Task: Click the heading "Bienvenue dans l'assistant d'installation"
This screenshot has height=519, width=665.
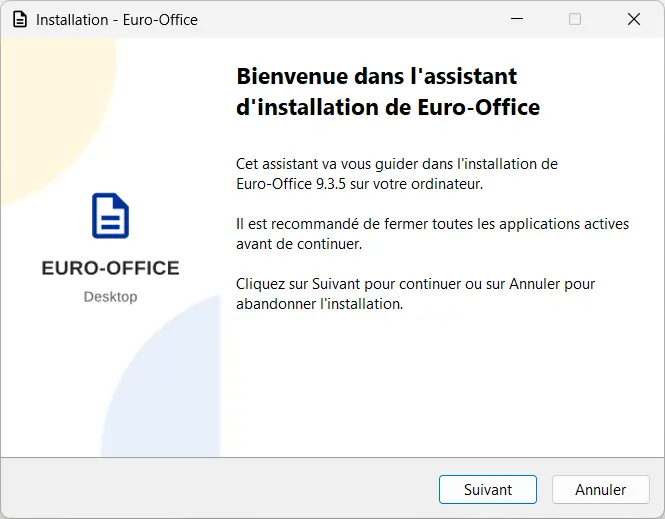Action: coord(388,92)
